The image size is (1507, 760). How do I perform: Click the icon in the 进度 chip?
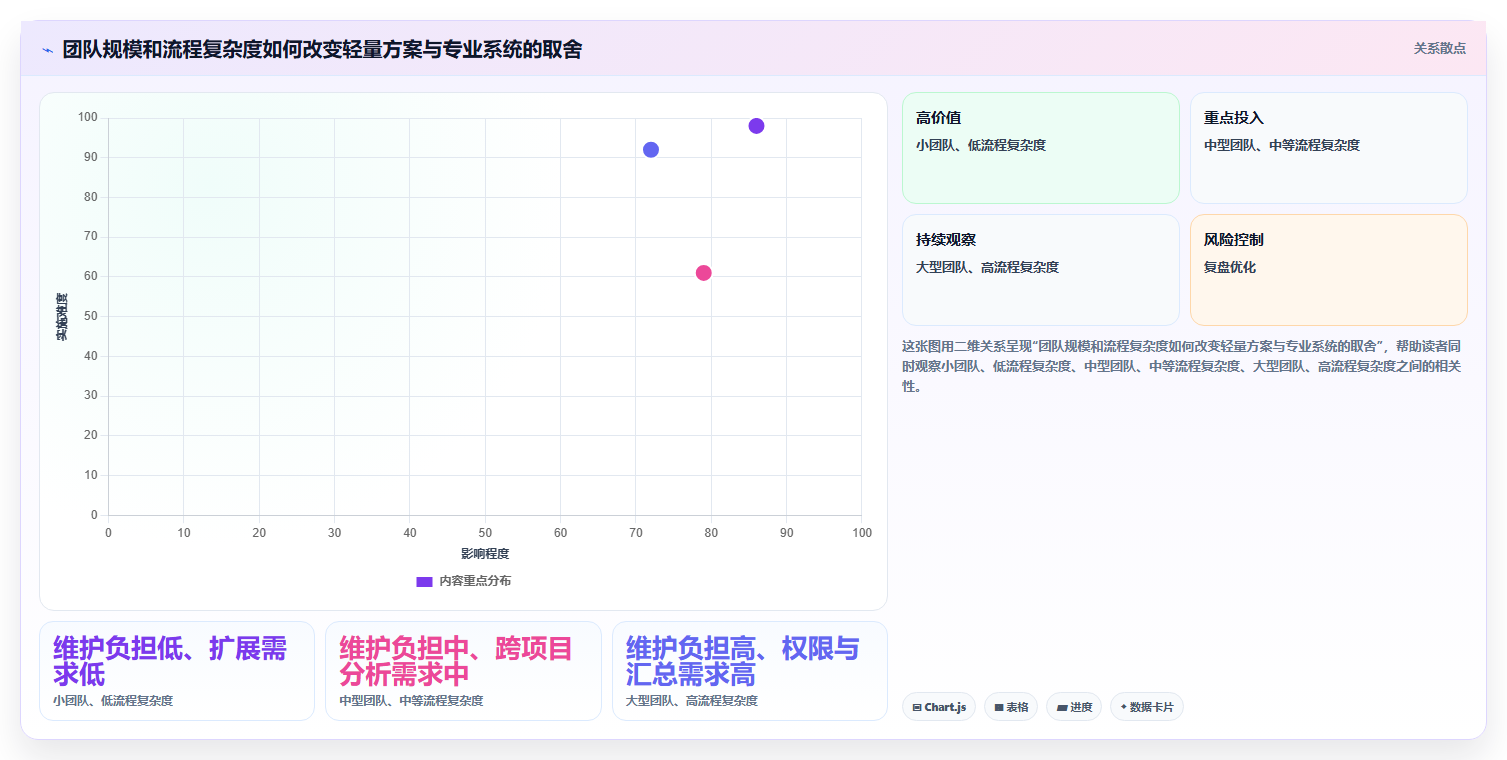pyautogui.click(x=1062, y=708)
